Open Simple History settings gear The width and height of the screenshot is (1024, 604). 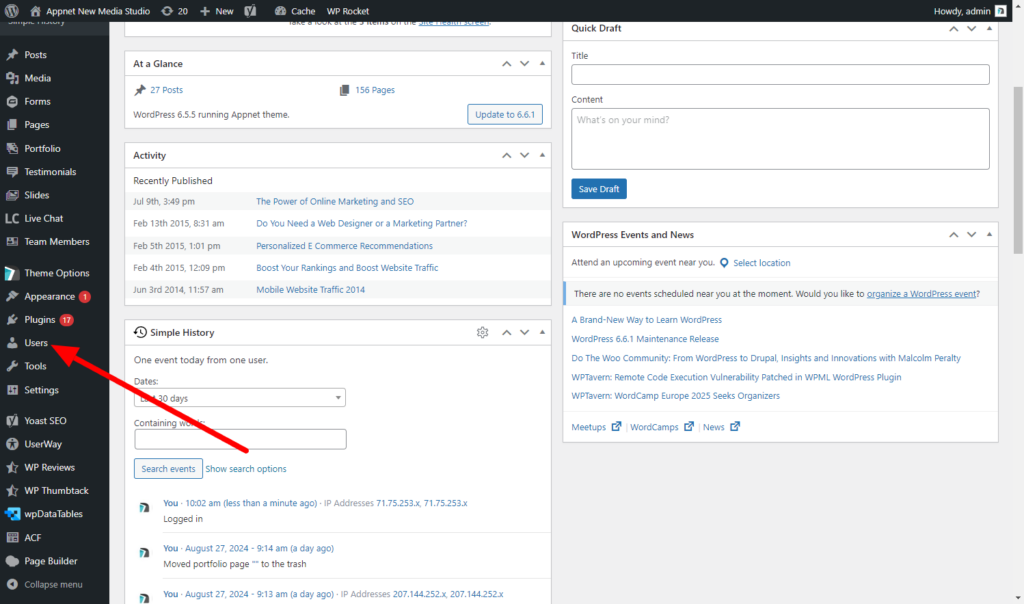tap(483, 332)
